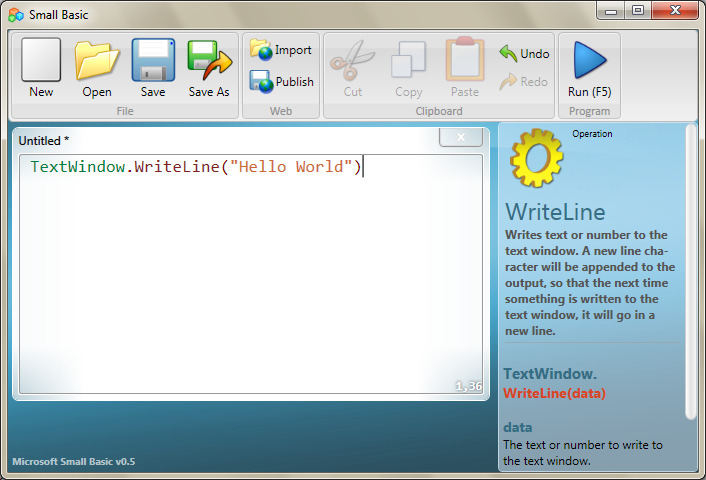Click the "Operation" label by the gear

click(x=592, y=134)
